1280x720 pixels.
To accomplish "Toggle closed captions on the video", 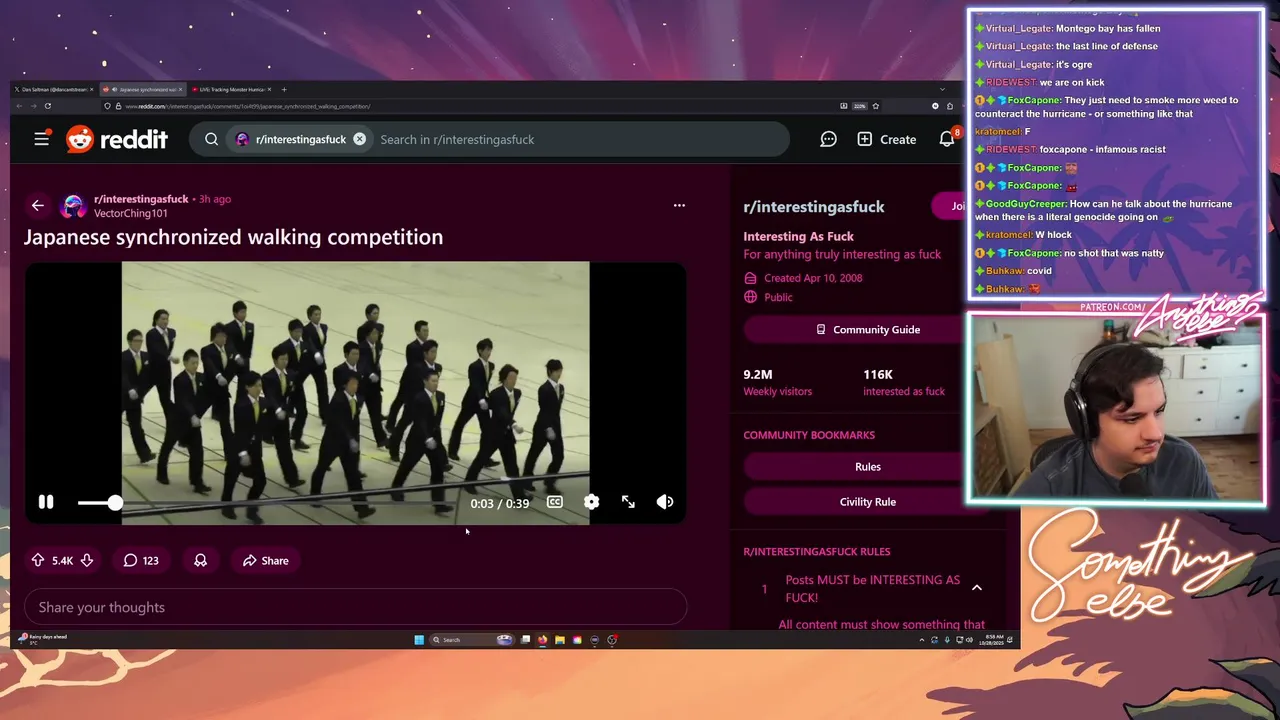I will 555,502.
